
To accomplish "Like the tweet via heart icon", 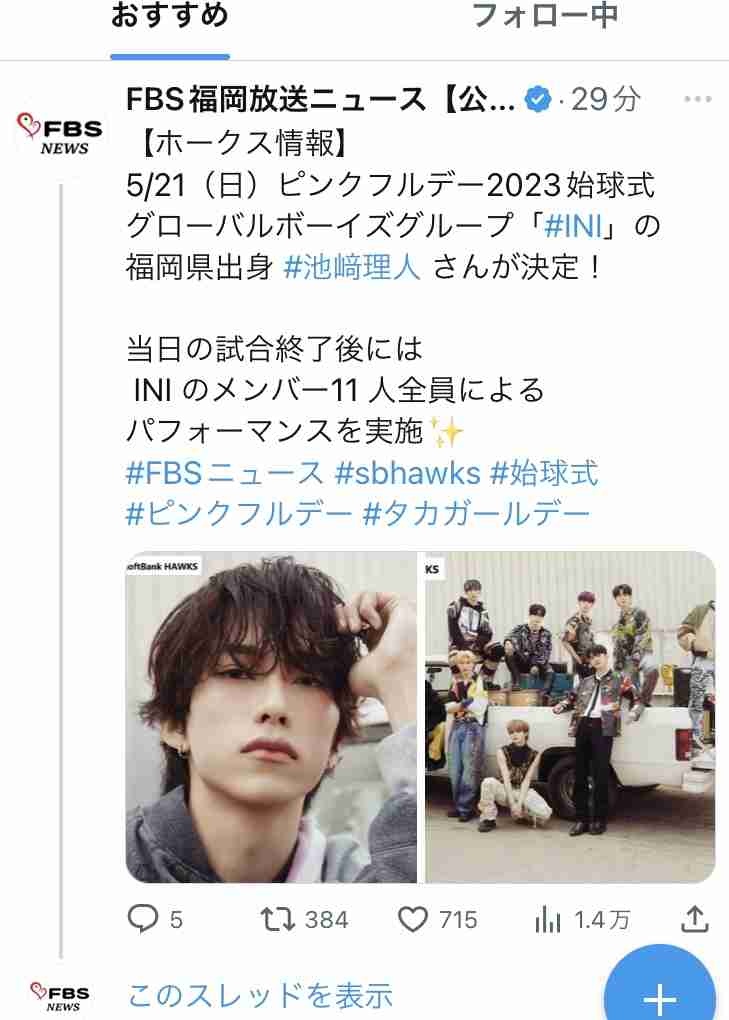I will click(x=412, y=919).
